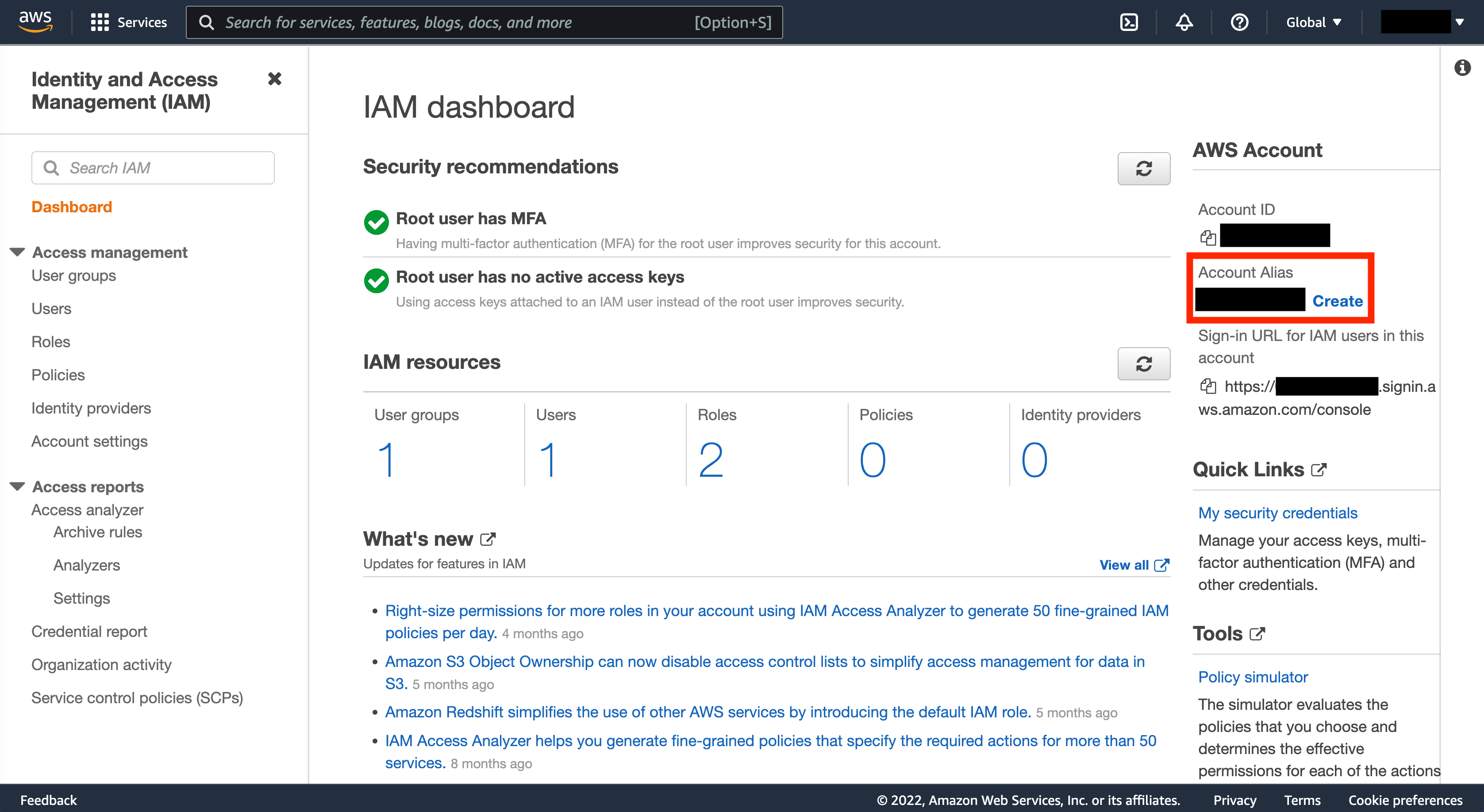
Task: Open IAM Access Analyzer fine-grained policies article
Action: (x=770, y=752)
